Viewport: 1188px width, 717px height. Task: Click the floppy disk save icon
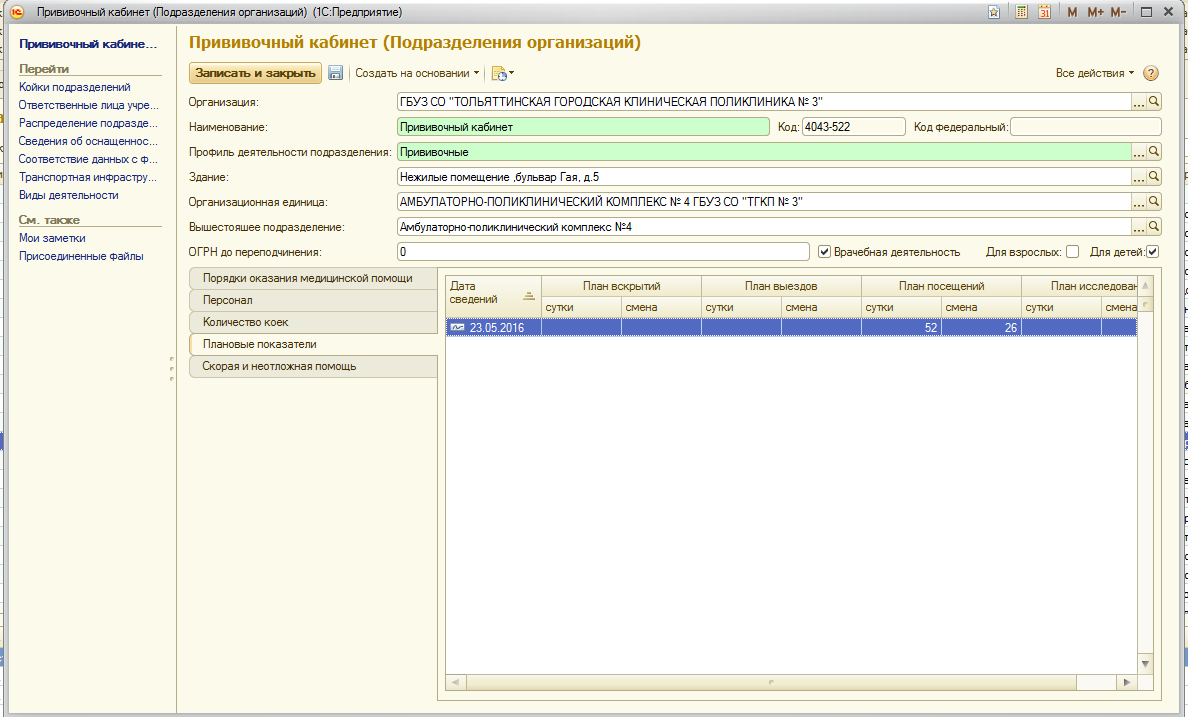click(336, 73)
